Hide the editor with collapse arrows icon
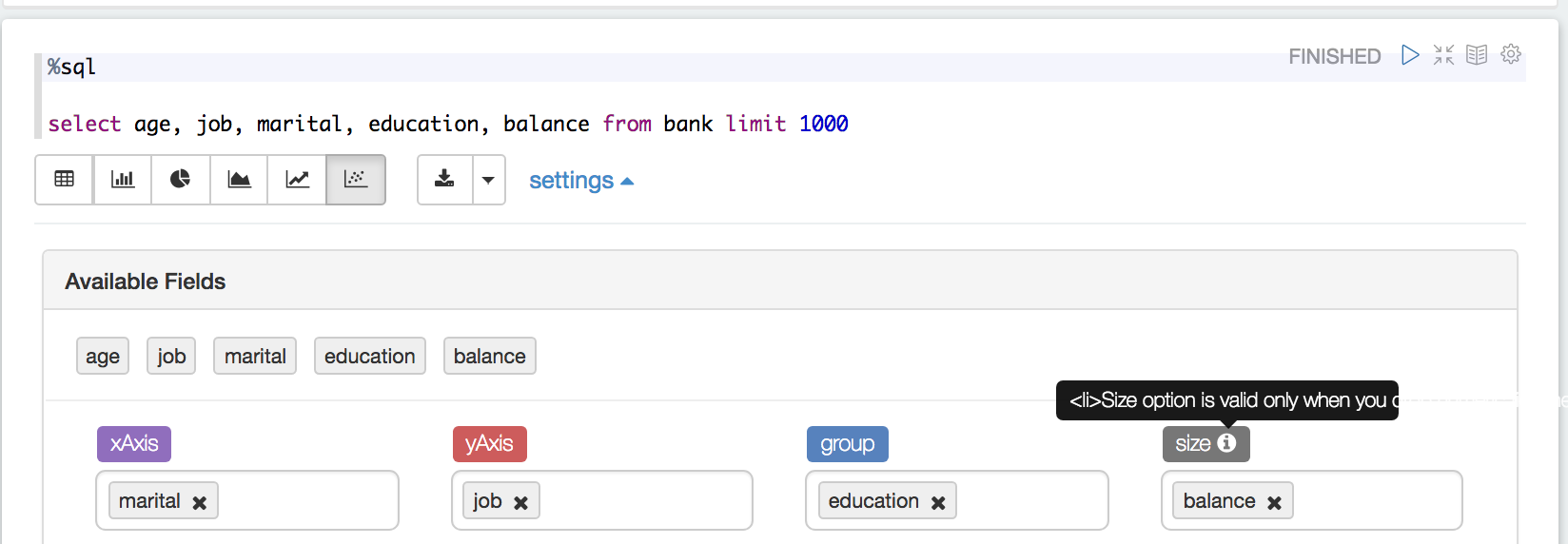This screenshot has height=544, width=1568. pyautogui.click(x=1443, y=55)
